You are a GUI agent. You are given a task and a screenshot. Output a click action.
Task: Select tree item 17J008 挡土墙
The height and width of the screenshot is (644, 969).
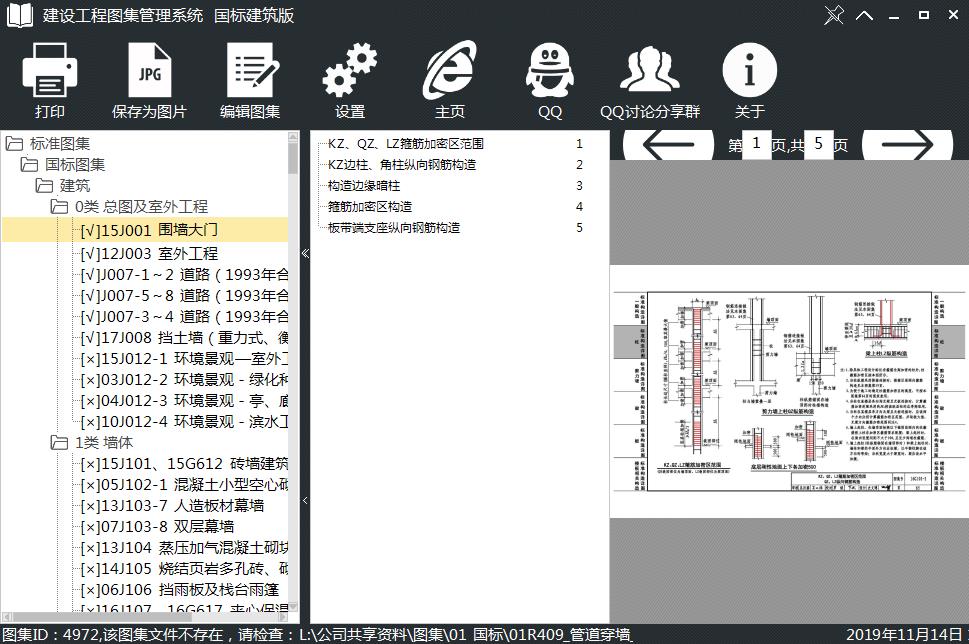184,337
